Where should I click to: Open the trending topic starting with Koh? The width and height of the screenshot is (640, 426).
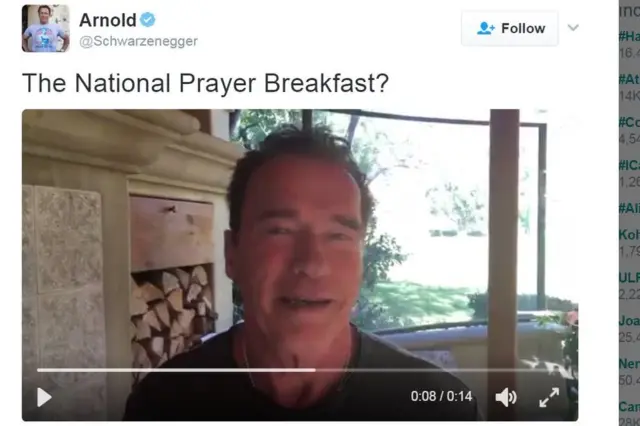629,235
